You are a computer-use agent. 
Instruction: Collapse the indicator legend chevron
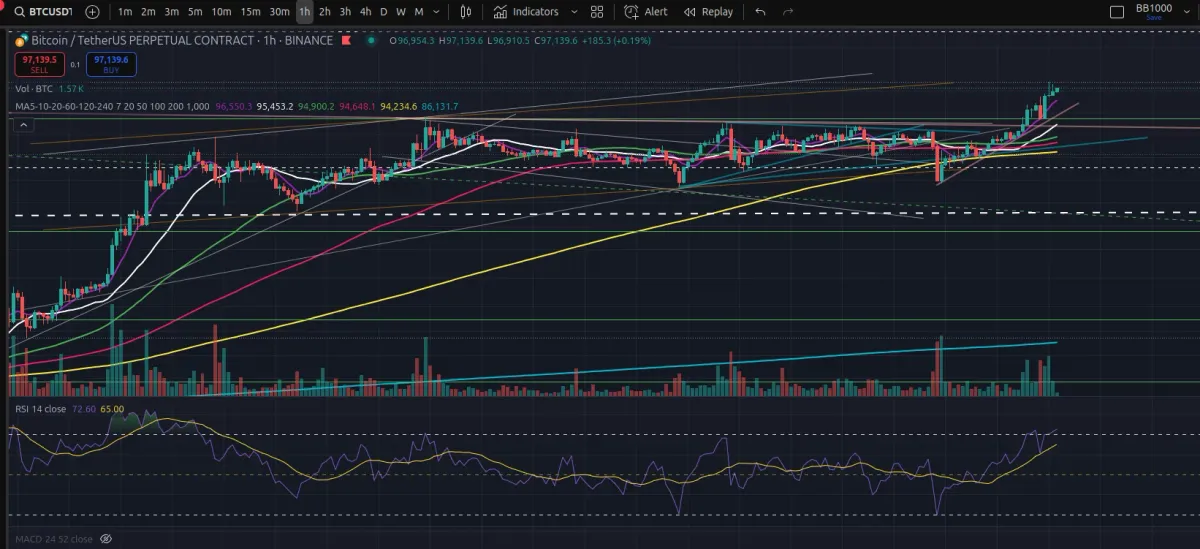(x=24, y=124)
